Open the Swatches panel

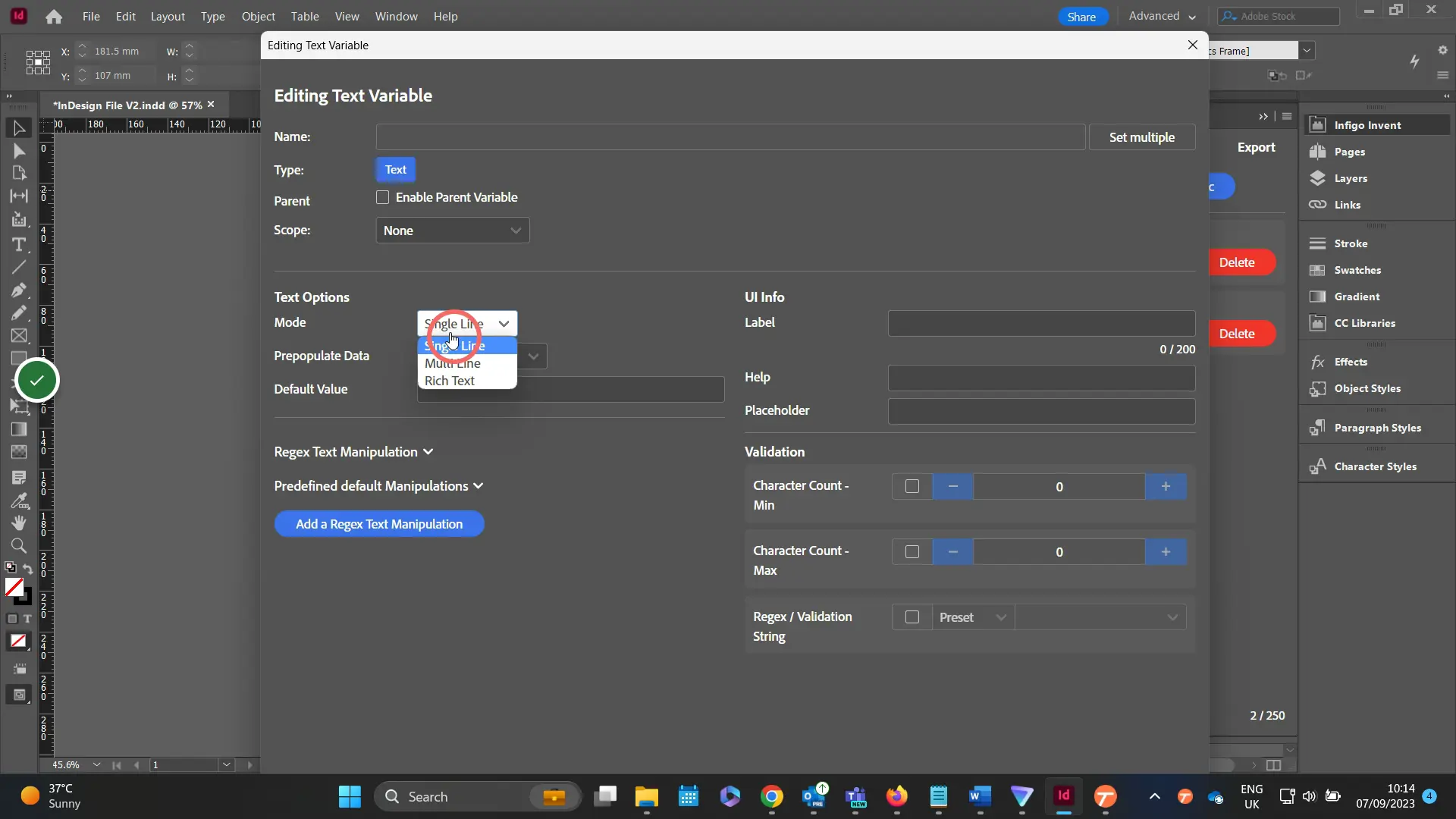tap(1357, 270)
